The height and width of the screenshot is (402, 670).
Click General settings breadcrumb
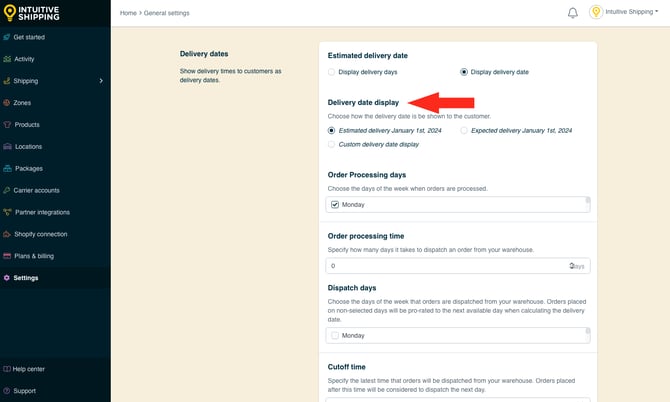click(167, 13)
